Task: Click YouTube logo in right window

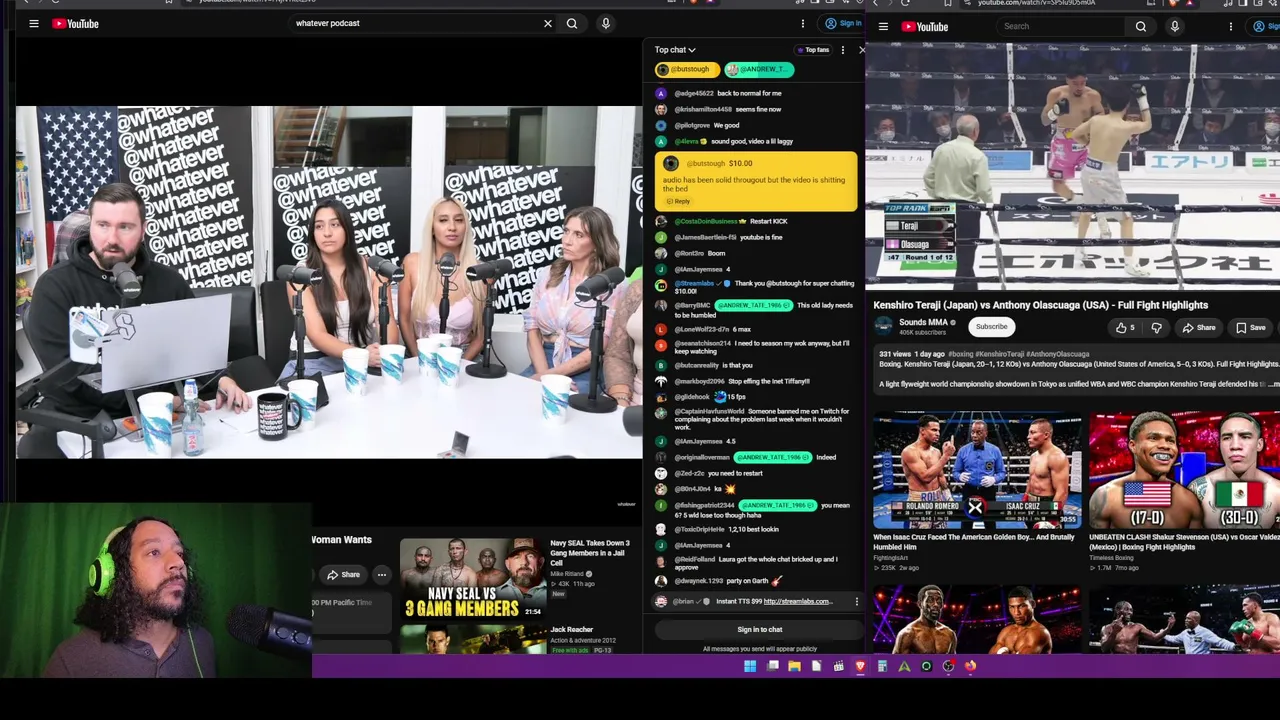Action: [x=925, y=27]
